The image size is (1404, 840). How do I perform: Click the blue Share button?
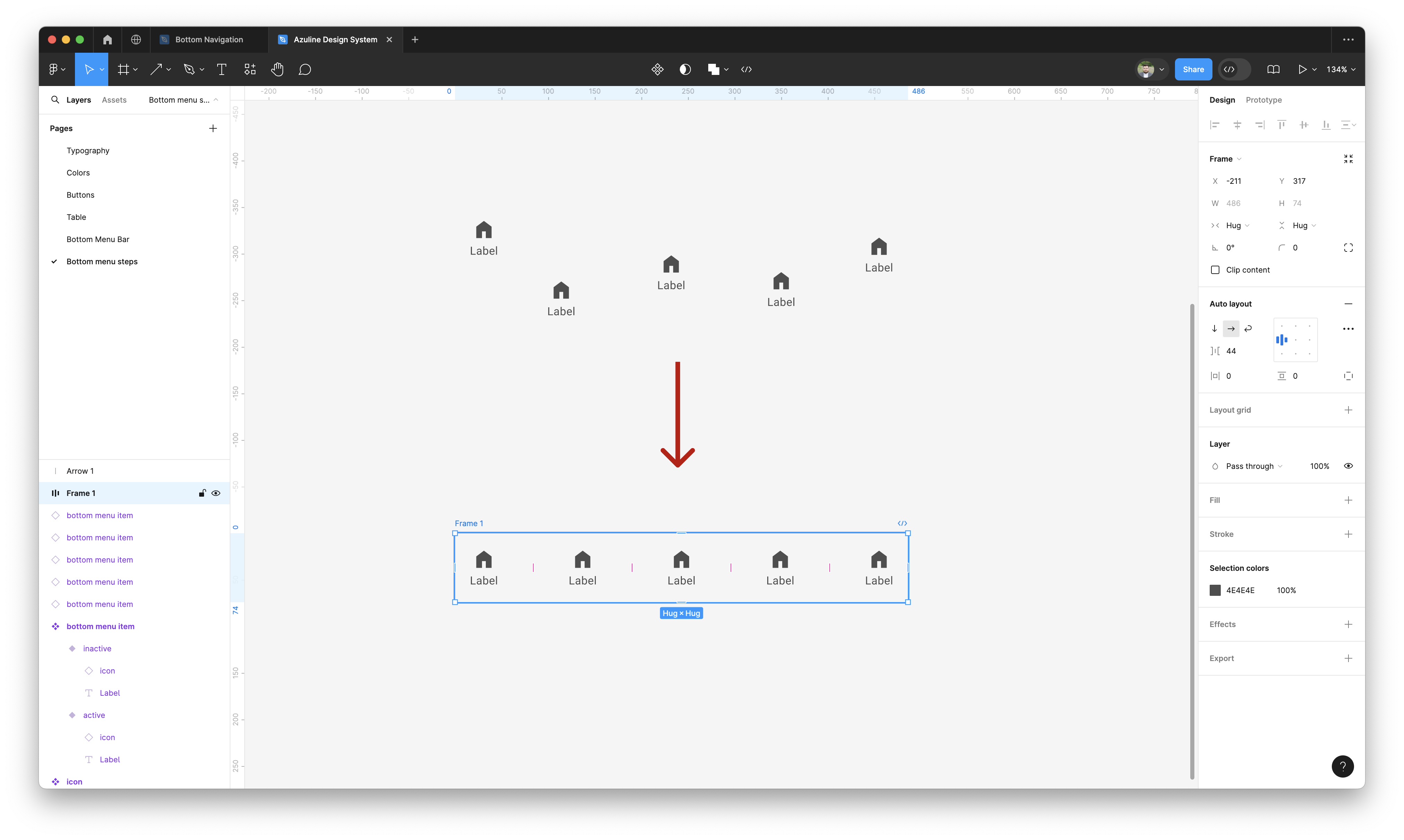pyautogui.click(x=1193, y=69)
